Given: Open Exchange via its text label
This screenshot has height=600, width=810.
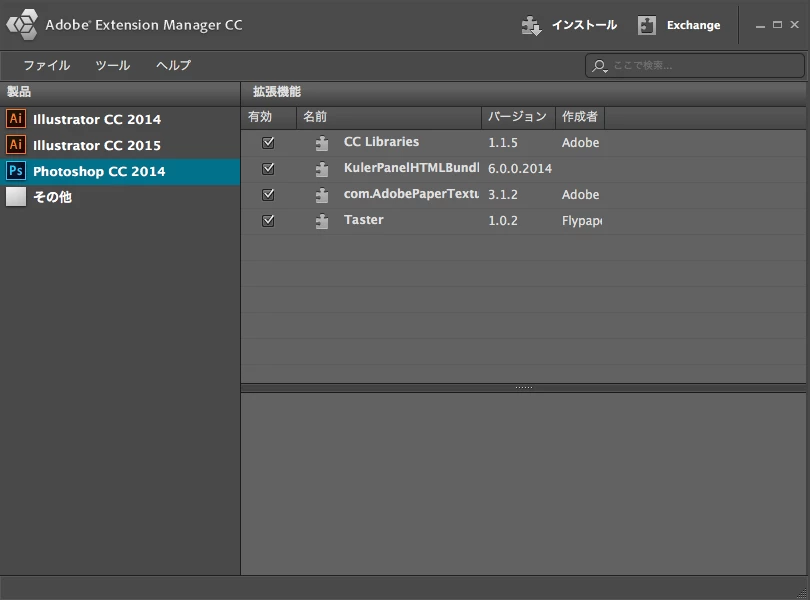Looking at the screenshot, I should (x=693, y=25).
